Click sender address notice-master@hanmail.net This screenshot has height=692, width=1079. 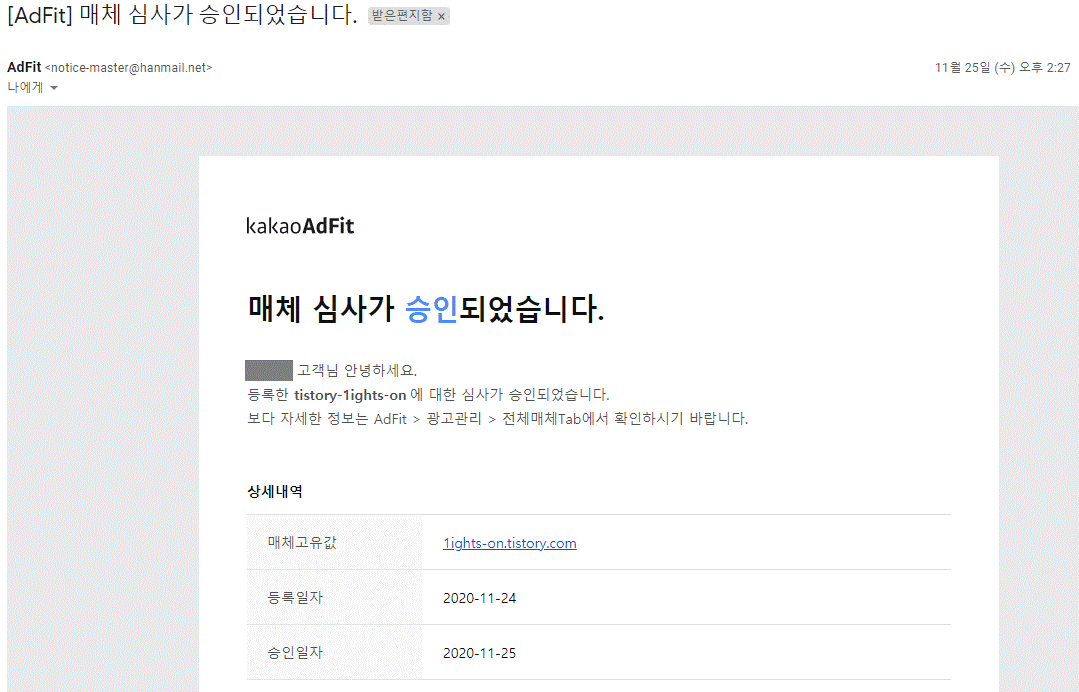129,68
